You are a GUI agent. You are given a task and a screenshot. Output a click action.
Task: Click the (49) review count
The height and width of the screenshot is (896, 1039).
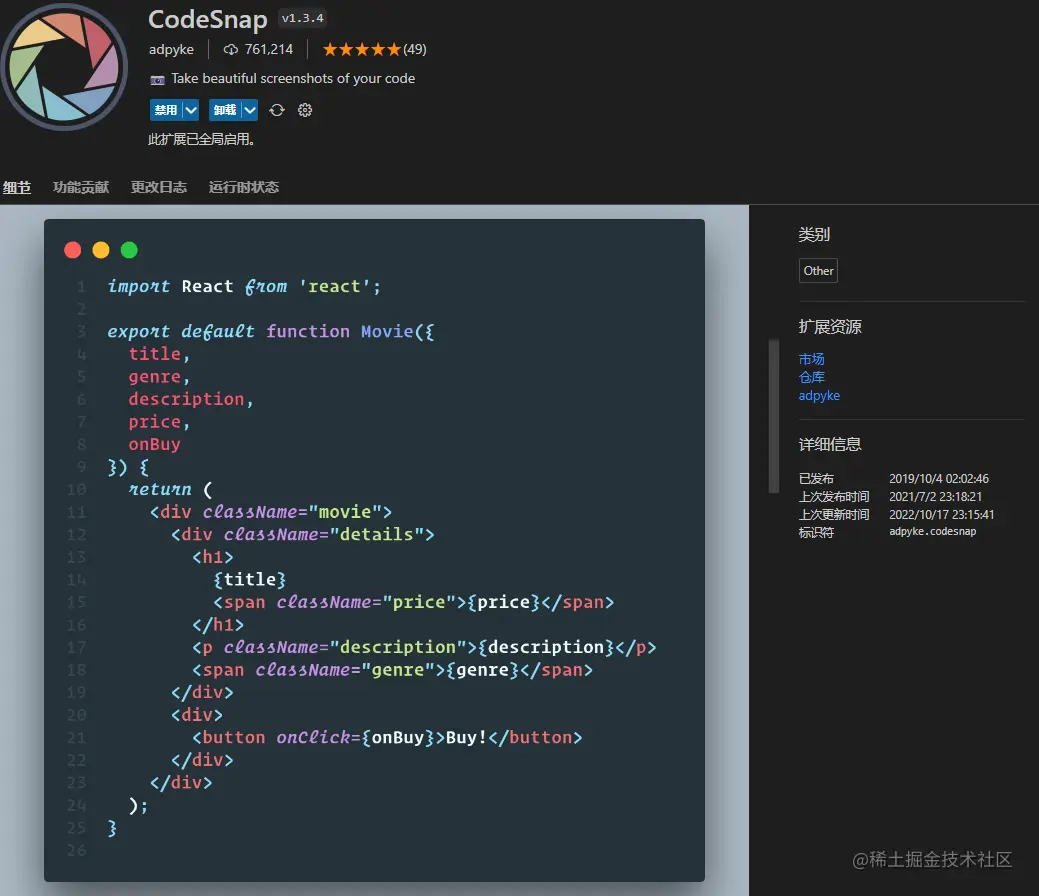[415, 50]
